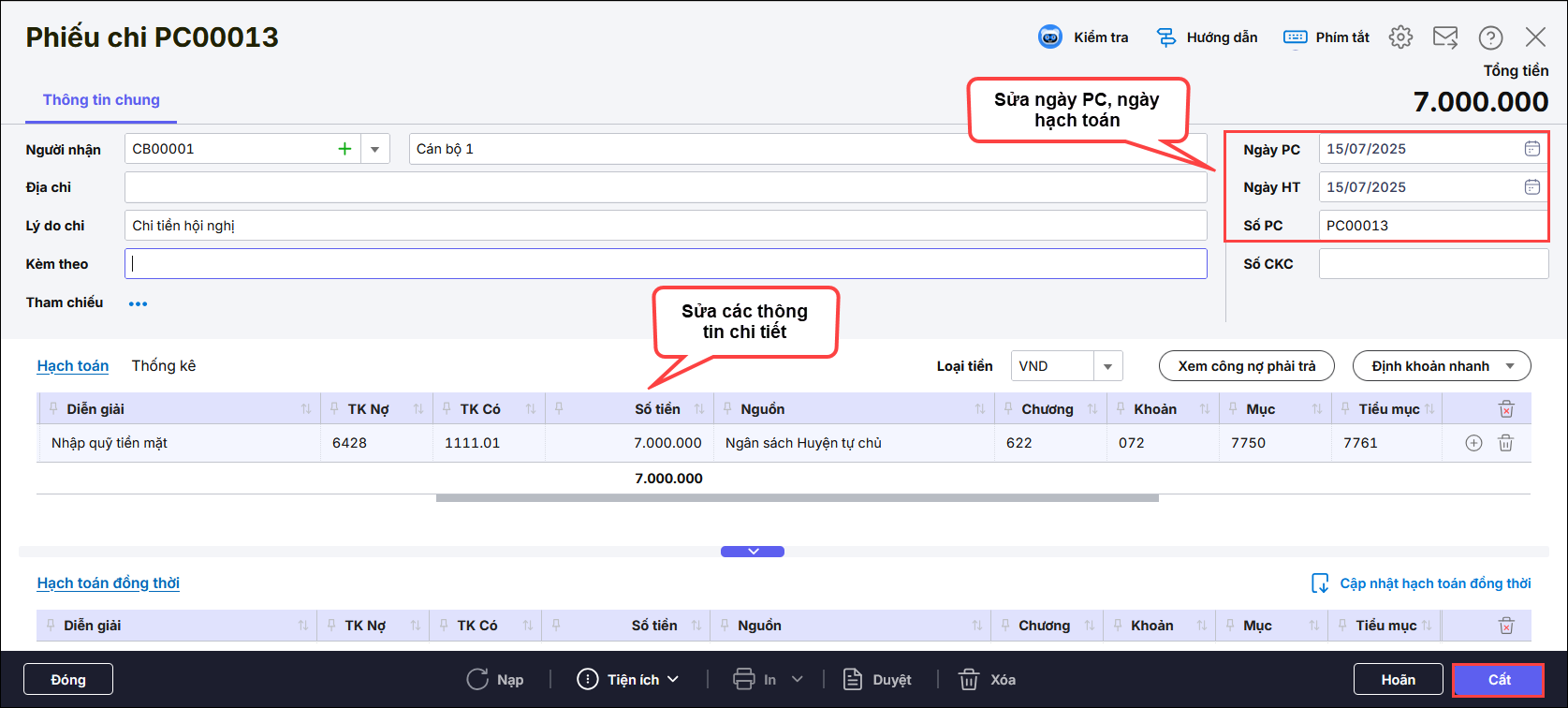The width and height of the screenshot is (1568, 708).
Task: Click green plus to add Người nhận
Action: (x=344, y=149)
